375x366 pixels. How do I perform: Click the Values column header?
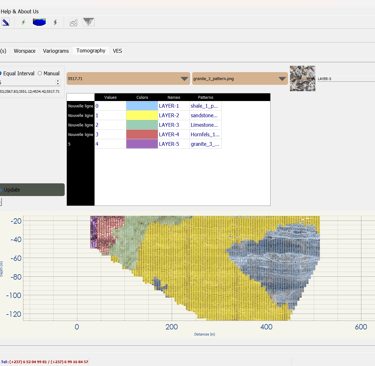coord(110,97)
